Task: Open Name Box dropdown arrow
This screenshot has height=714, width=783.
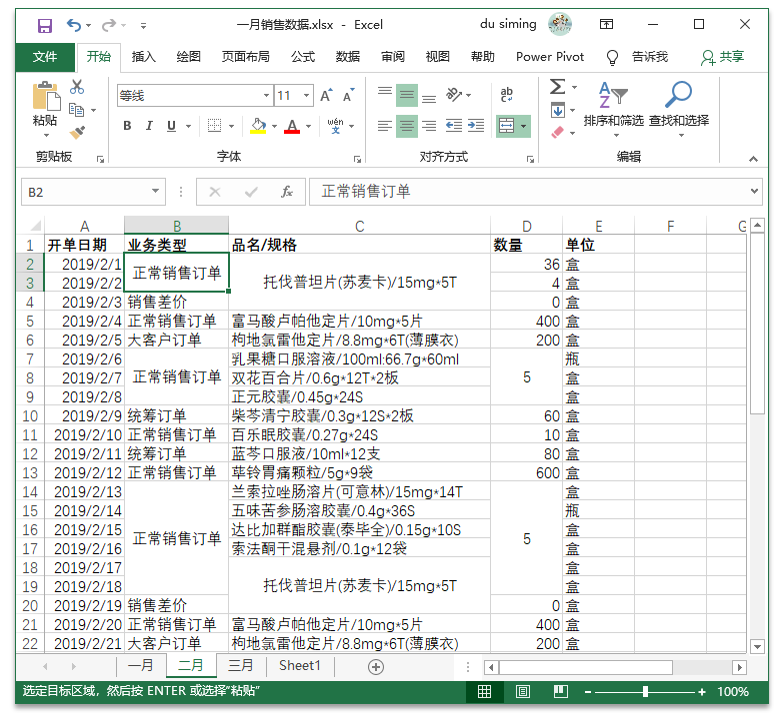Action: point(155,192)
